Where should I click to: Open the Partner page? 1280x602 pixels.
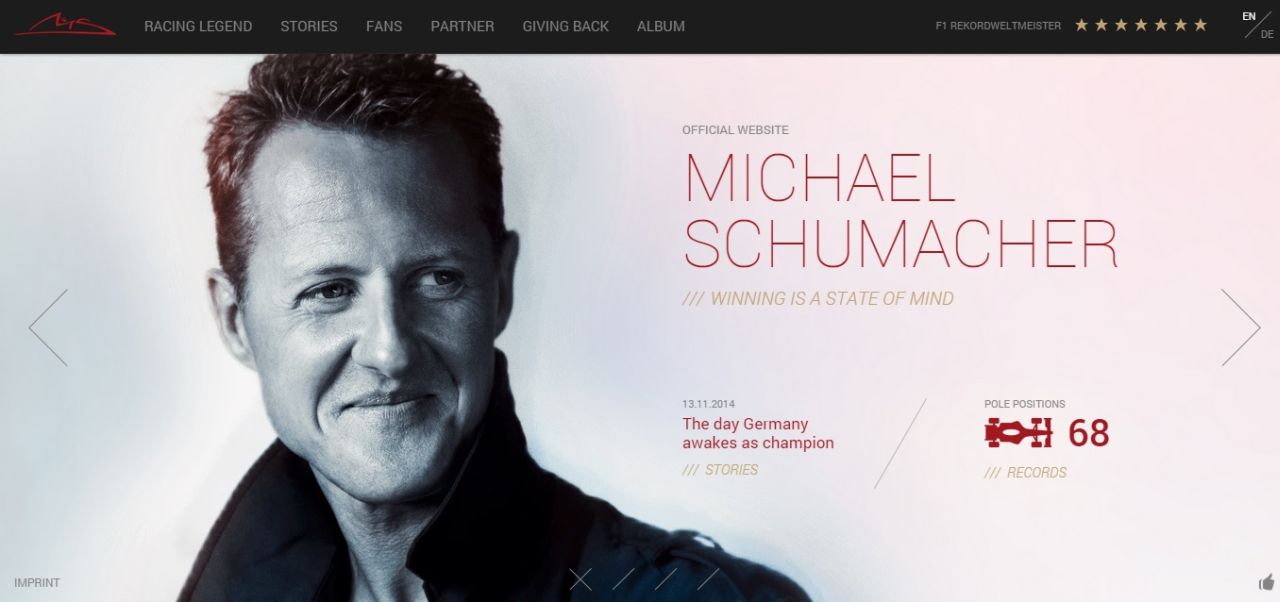462,26
